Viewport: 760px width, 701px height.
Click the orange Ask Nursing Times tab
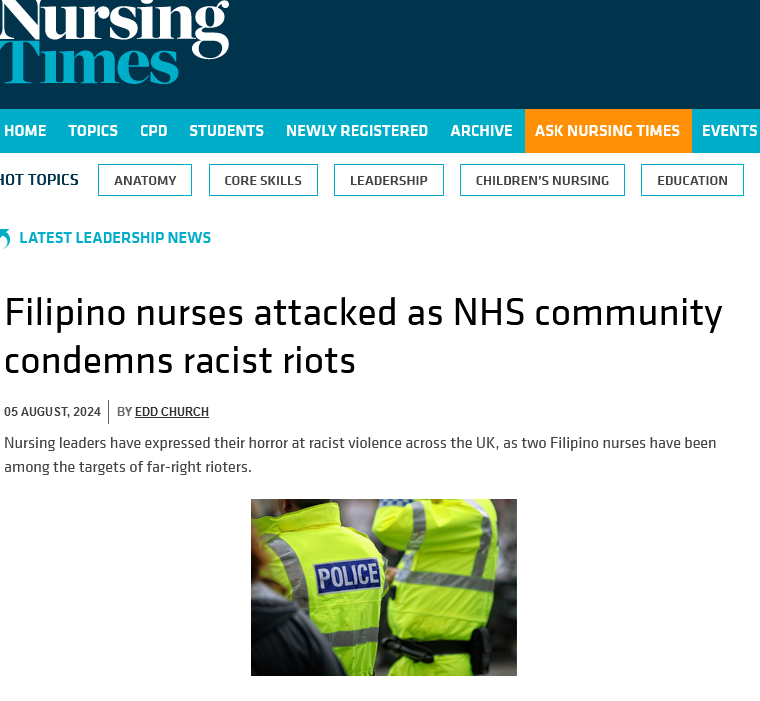pyautogui.click(x=608, y=131)
